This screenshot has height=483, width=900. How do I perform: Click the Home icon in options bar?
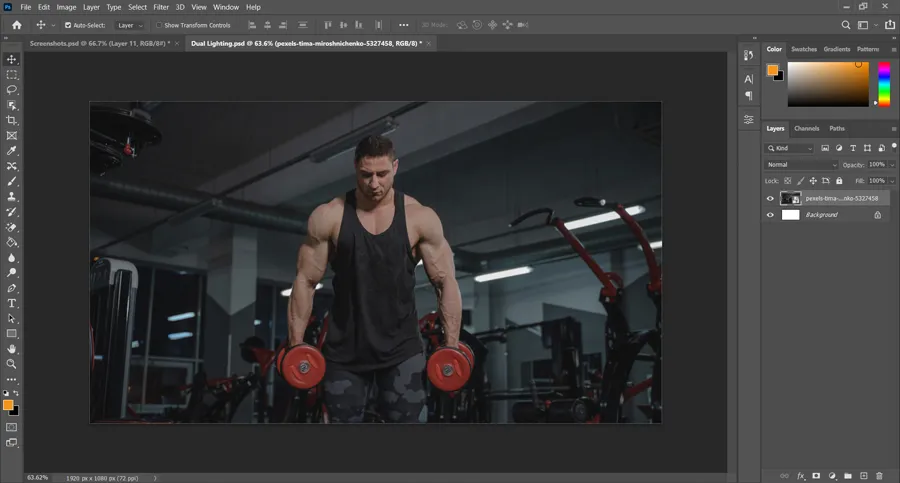point(16,25)
